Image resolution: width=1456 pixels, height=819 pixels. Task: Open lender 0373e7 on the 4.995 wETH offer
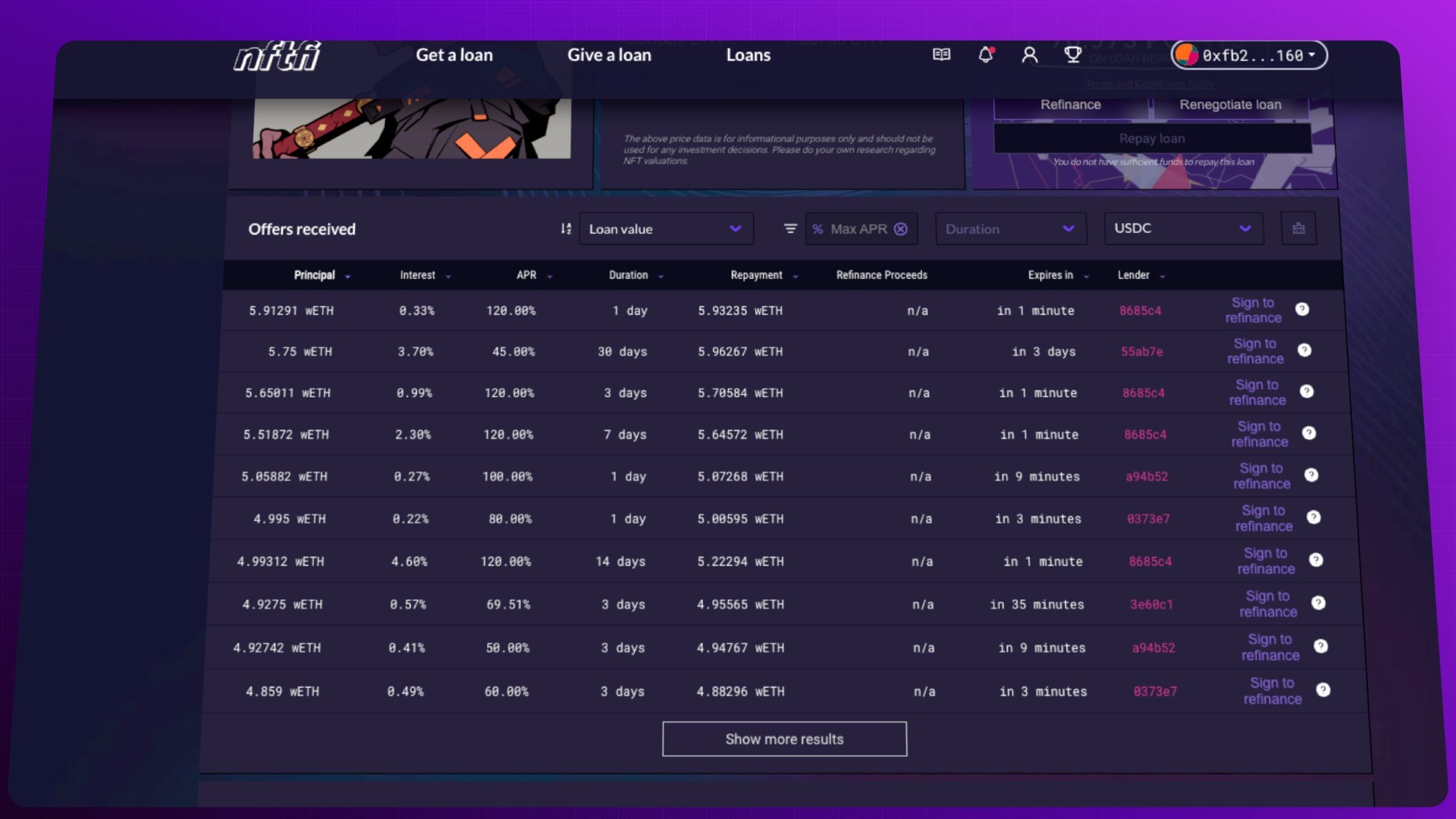1148,519
